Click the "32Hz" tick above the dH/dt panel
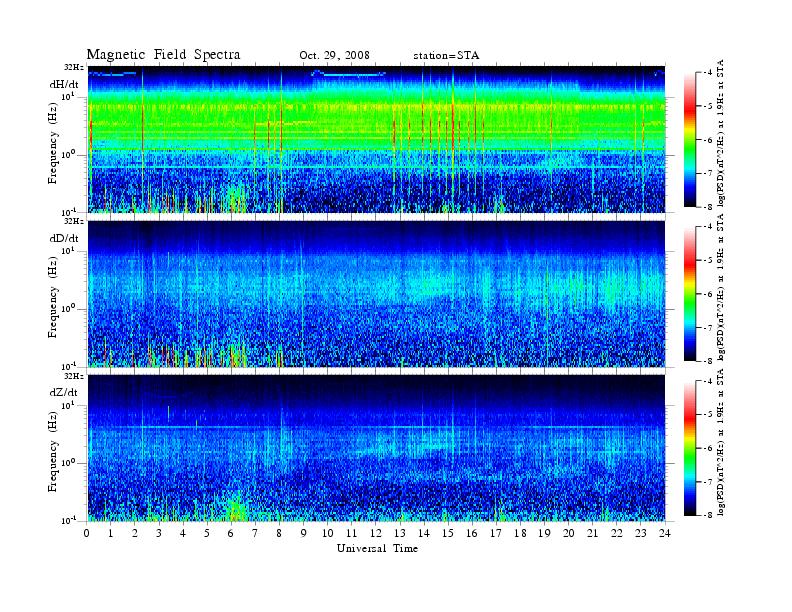Viewport: 792px width, 612px height. pyautogui.click(x=74, y=67)
